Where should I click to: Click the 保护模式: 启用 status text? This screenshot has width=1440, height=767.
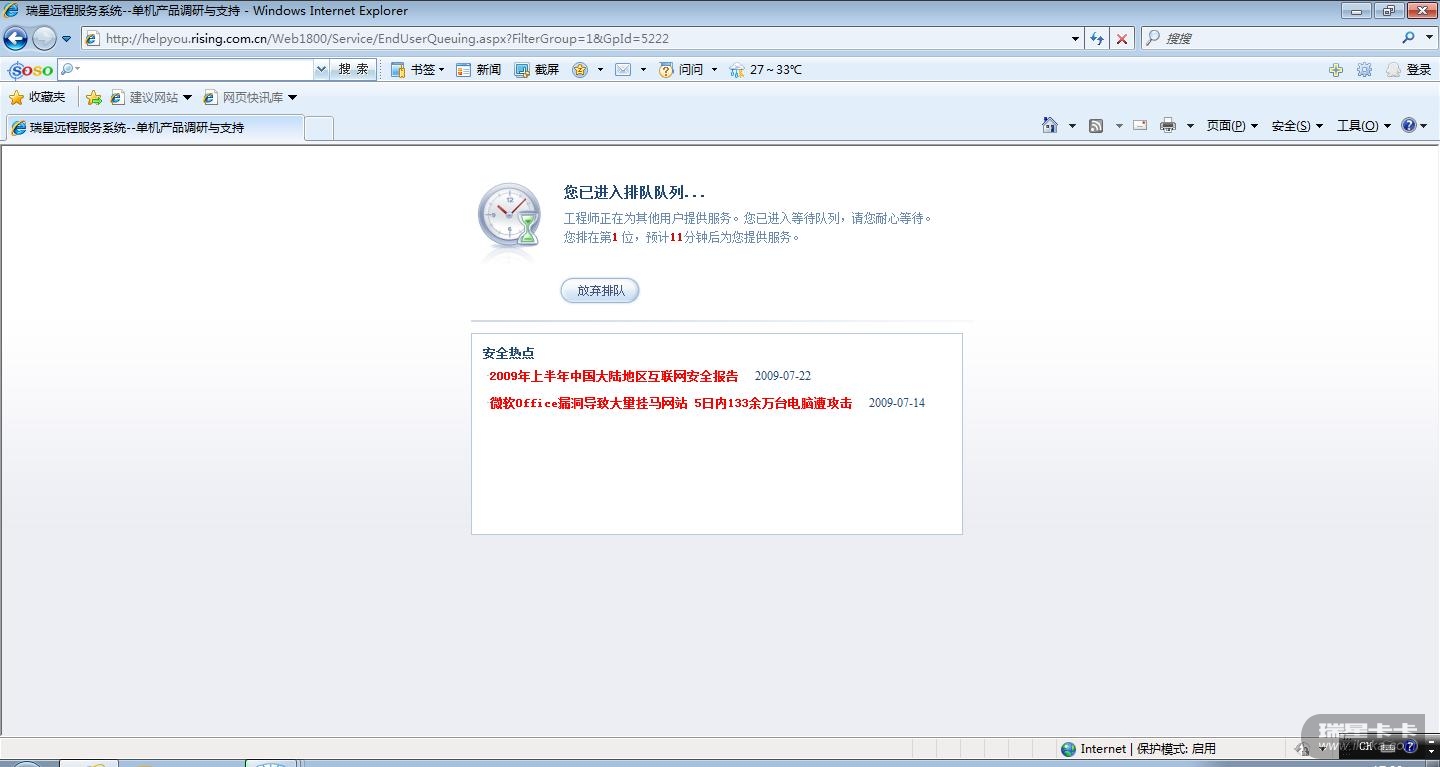pos(1177,749)
